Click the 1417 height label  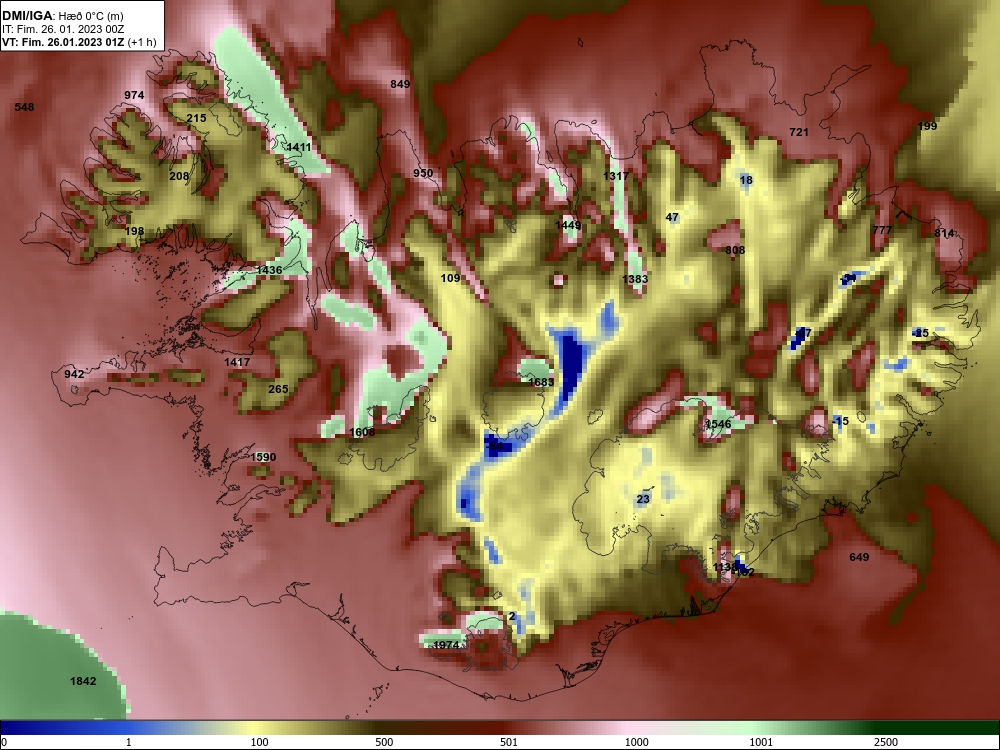tap(237, 362)
